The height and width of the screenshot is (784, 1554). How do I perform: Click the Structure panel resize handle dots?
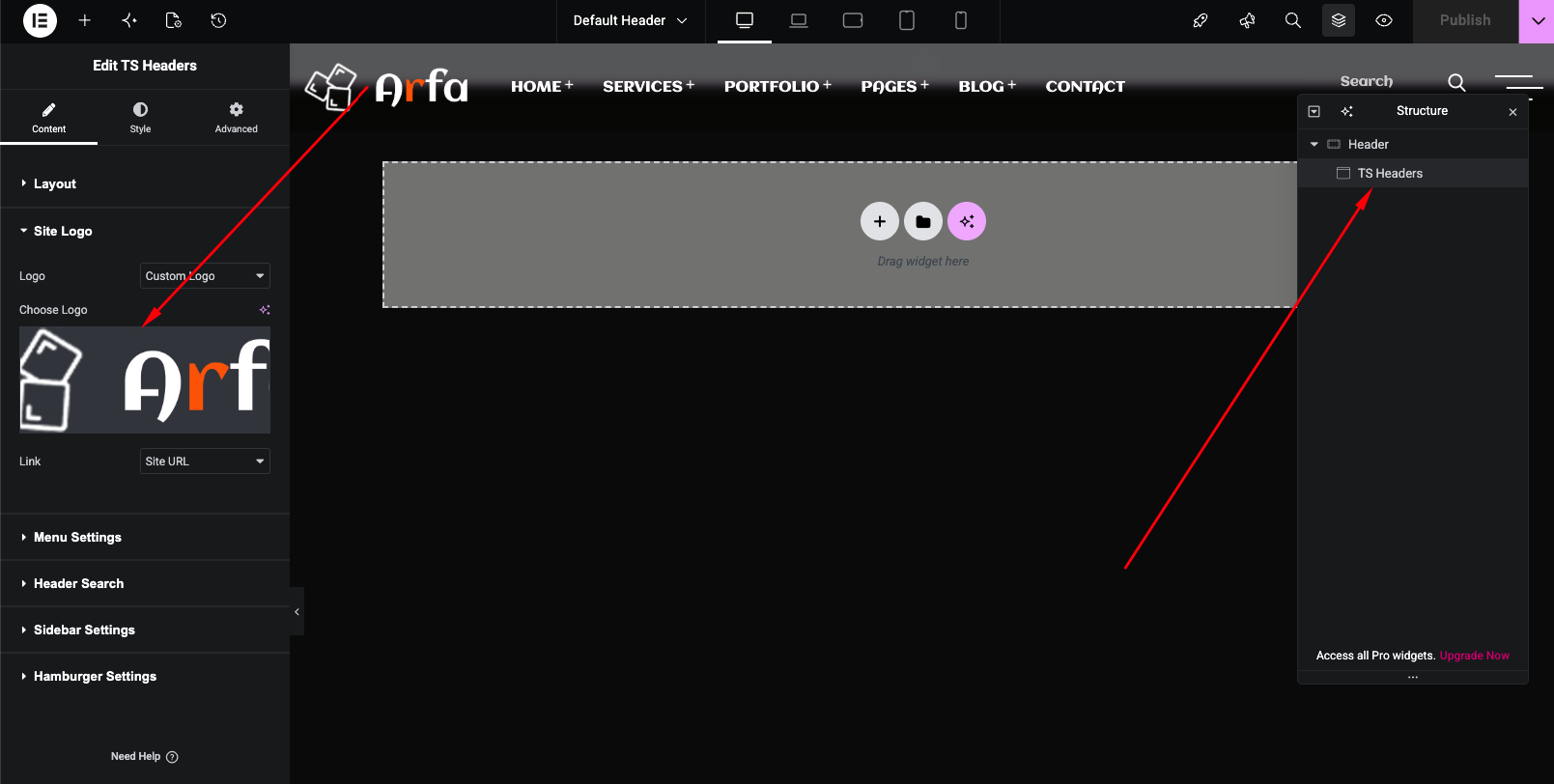click(1413, 678)
